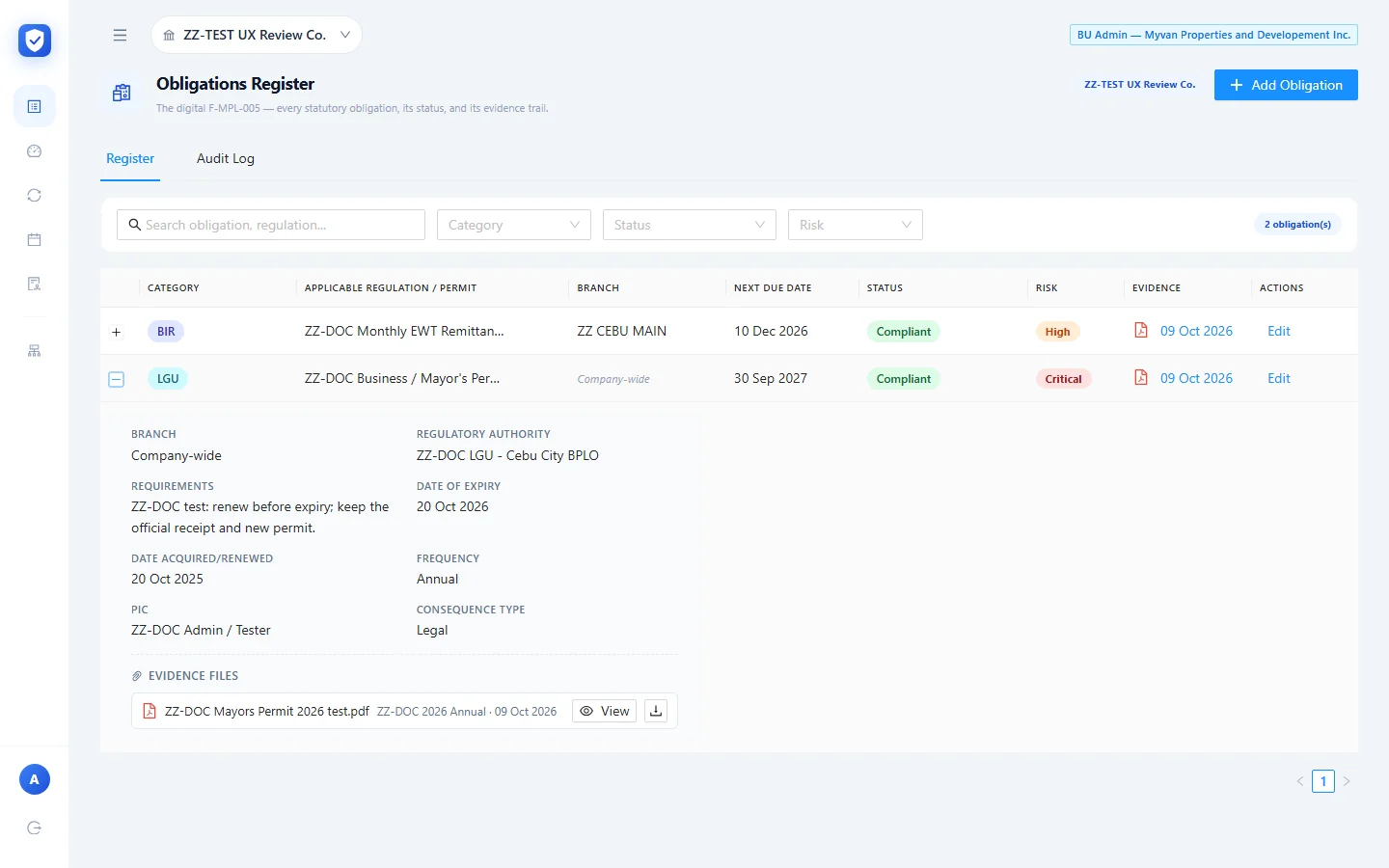Click the user avatar labeled A
Image resolution: width=1389 pixels, height=868 pixels.
point(35,779)
